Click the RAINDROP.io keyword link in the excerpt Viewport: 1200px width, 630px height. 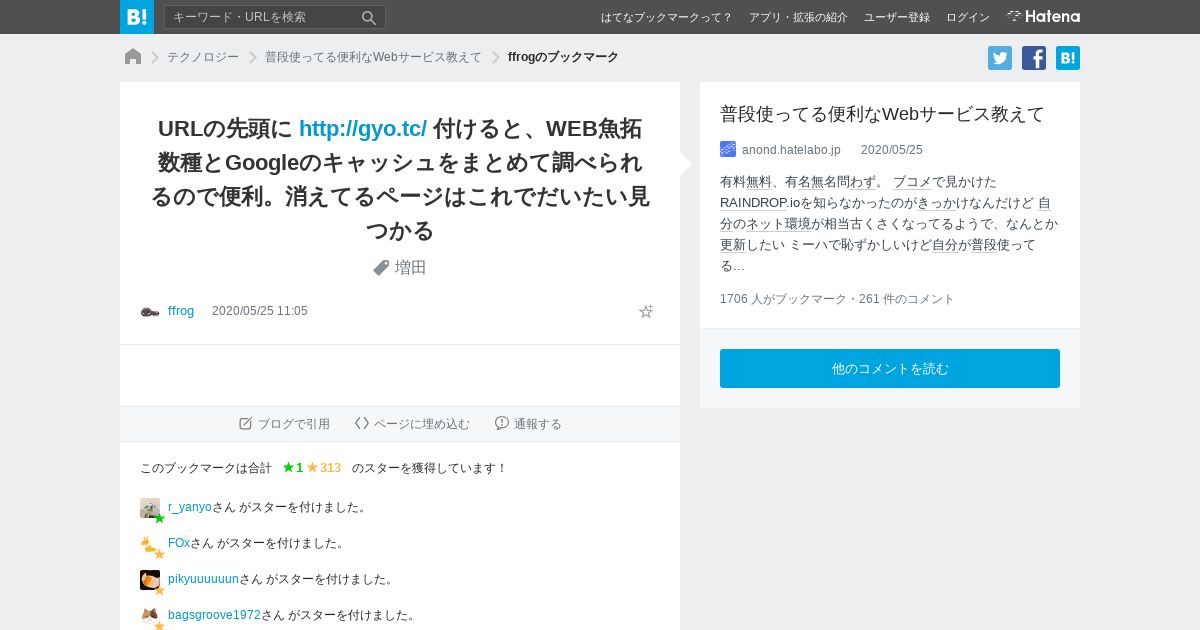pyautogui.click(x=760, y=202)
